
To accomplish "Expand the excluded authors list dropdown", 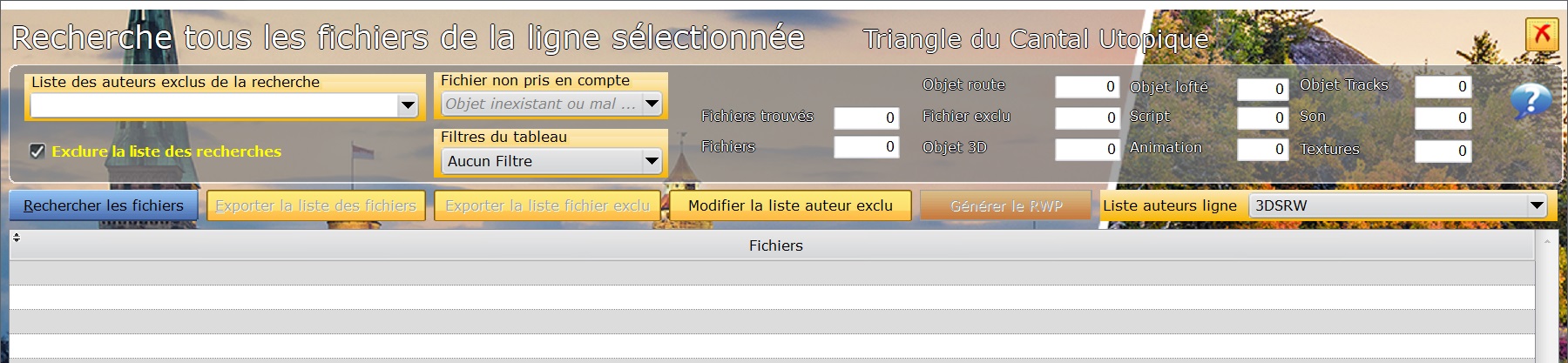I will click(x=408, y=105).
